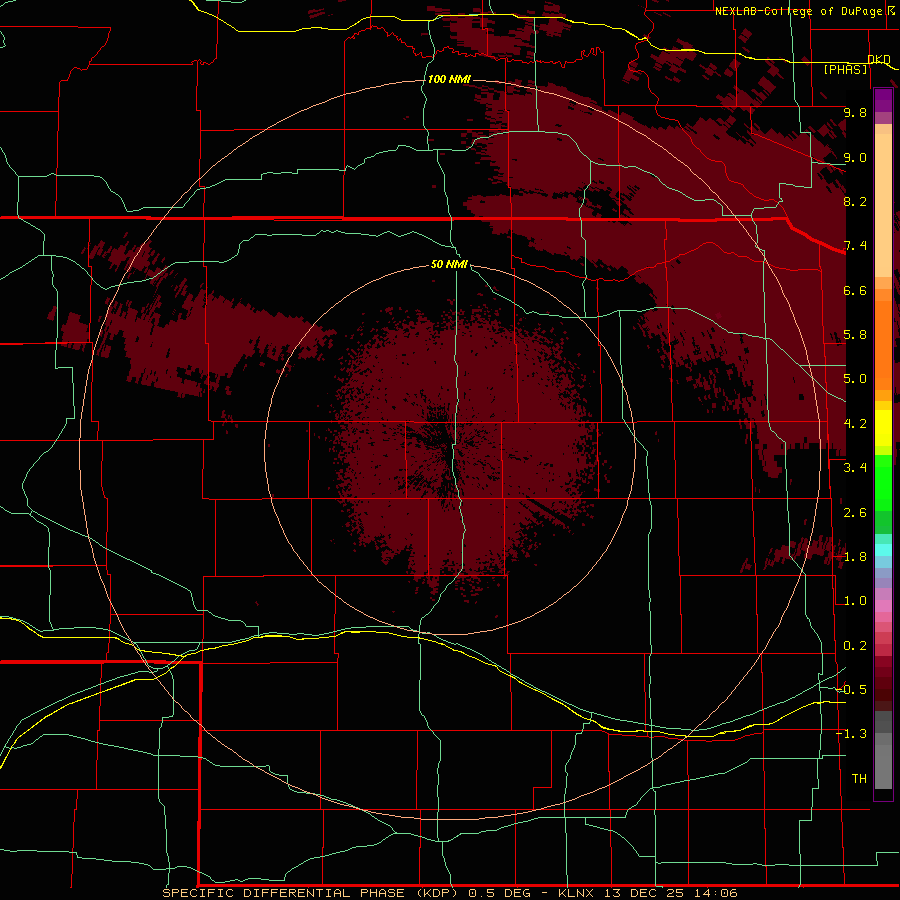Click the radar site center with radial spokes
Image resolution: width=900 pixels, height=900 pixels.
449,449
